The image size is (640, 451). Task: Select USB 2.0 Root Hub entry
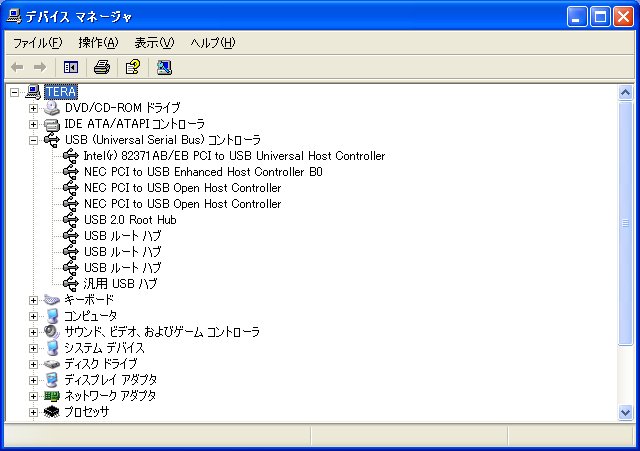pyautogui.click(x=130, y=220)
